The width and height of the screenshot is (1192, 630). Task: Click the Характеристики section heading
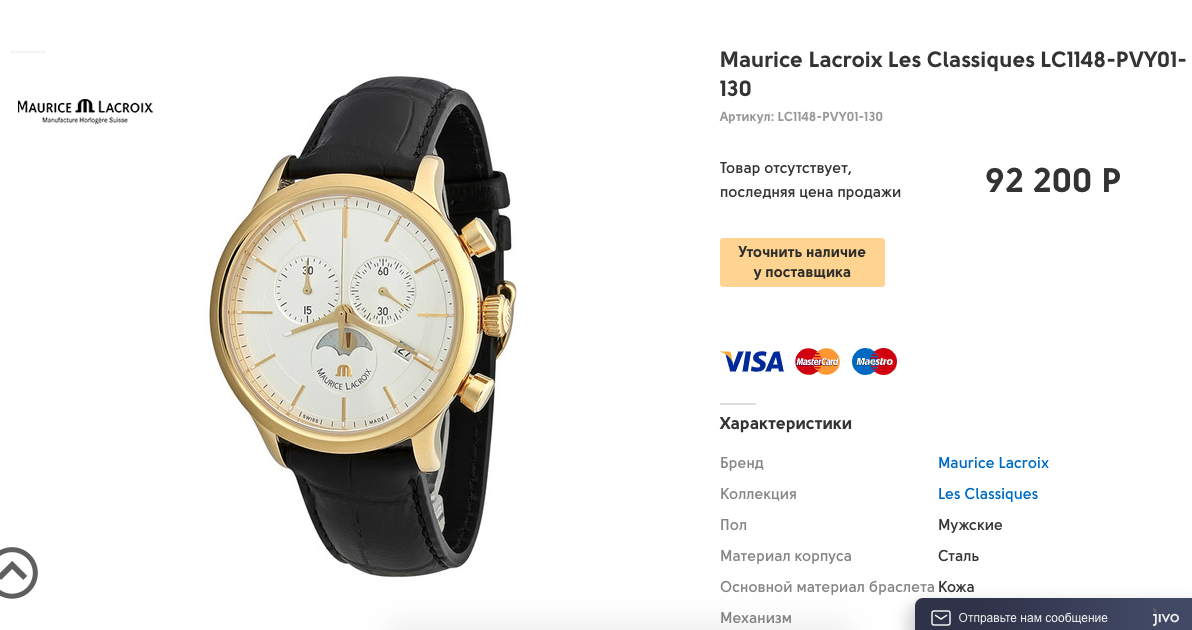point(785,423)
